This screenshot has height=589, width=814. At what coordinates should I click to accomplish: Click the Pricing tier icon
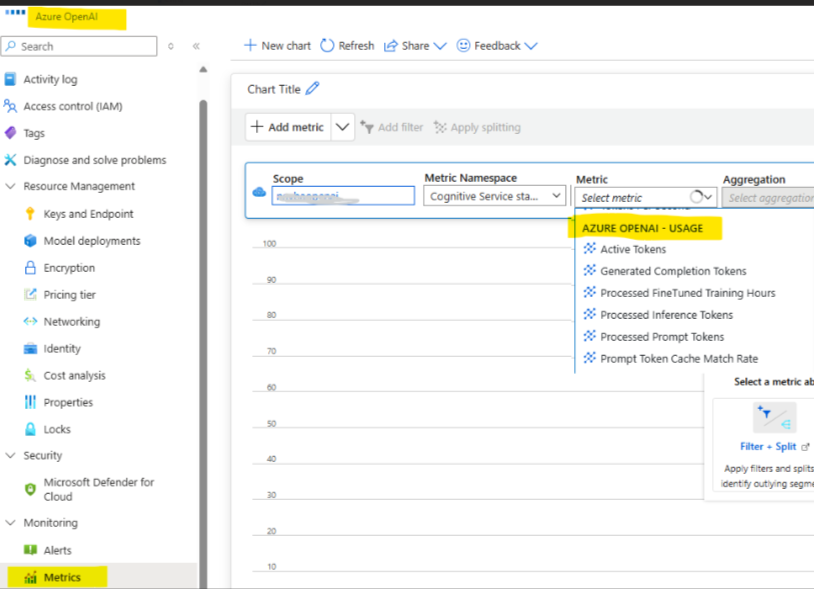30,295
